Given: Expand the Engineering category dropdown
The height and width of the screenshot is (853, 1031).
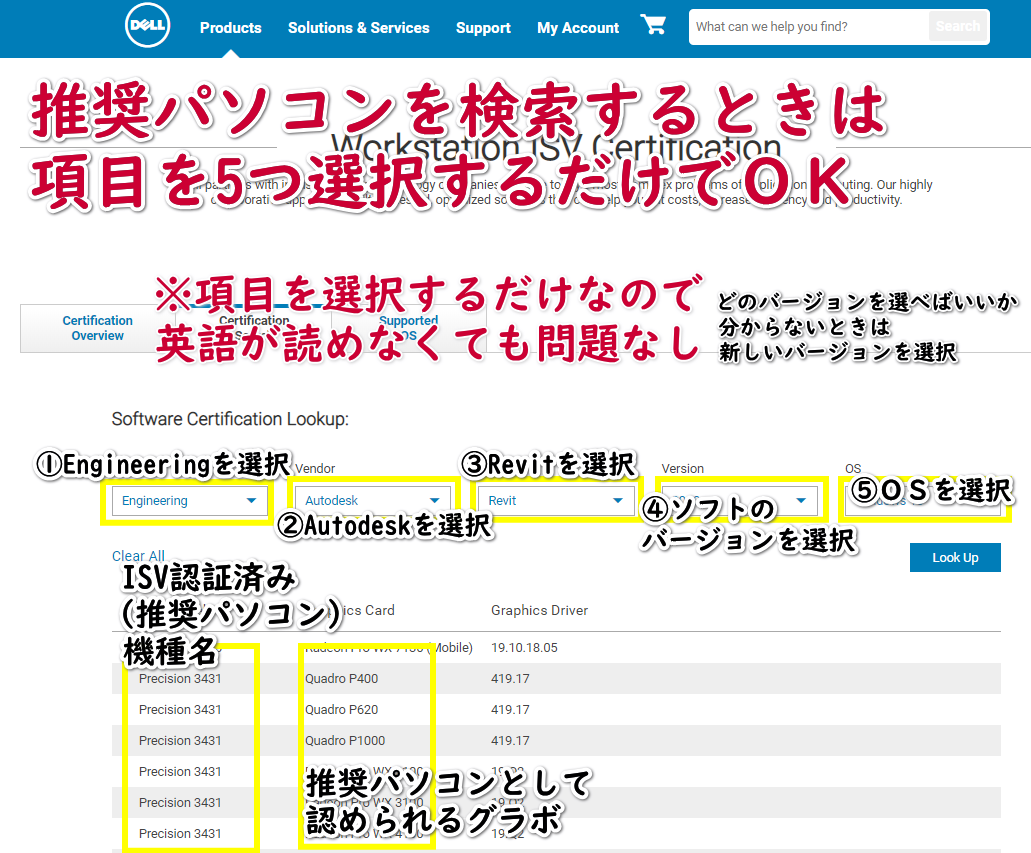Looking at the screenshot, I should (189, 500).
